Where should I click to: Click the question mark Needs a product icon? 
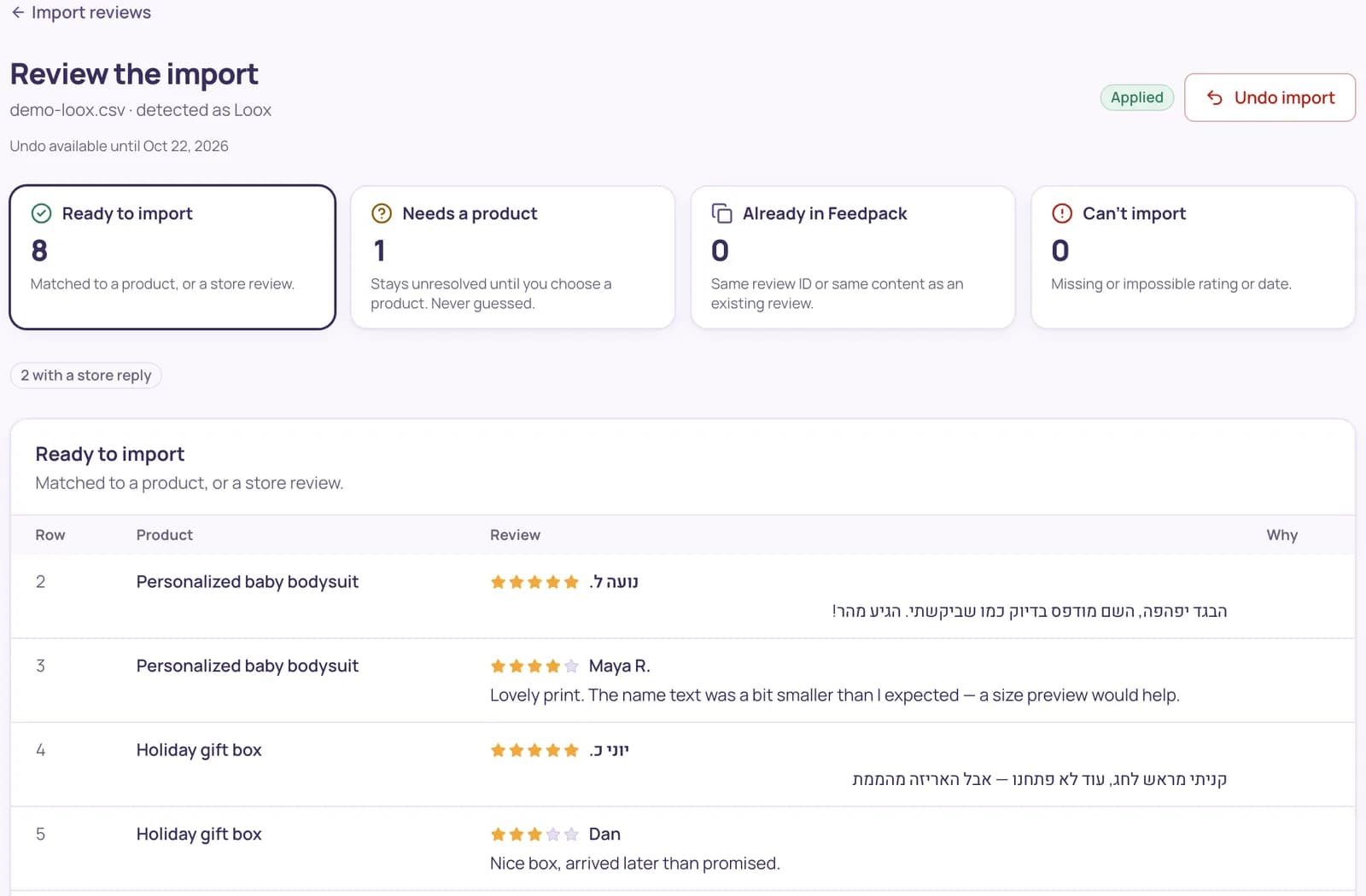tap(382, 213)
